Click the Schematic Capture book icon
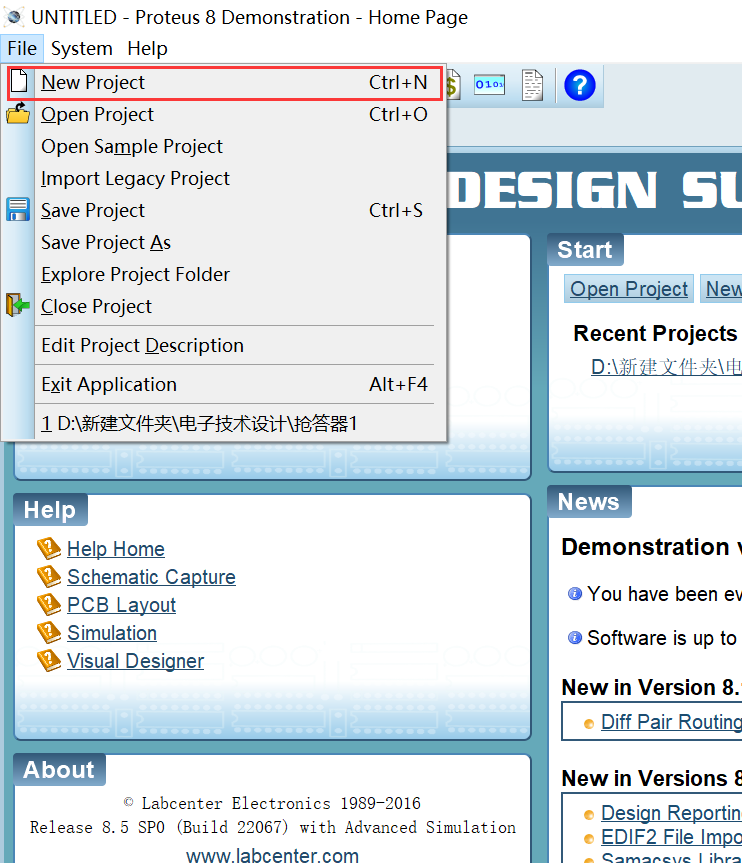 49,577
